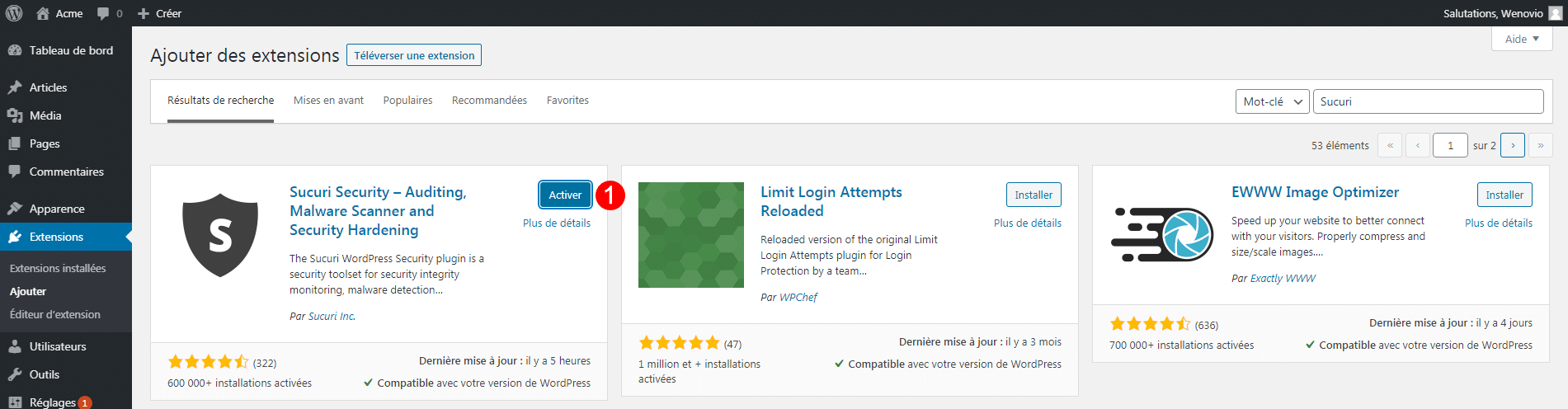The width and height of the screenshot is (1568, 409).
Task: Switch to Recommandées tab
Action: click(x=489, y=101)
